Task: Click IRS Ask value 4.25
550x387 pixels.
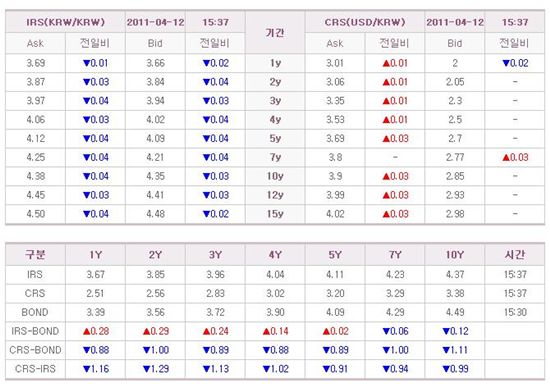Action: [36, 158]
